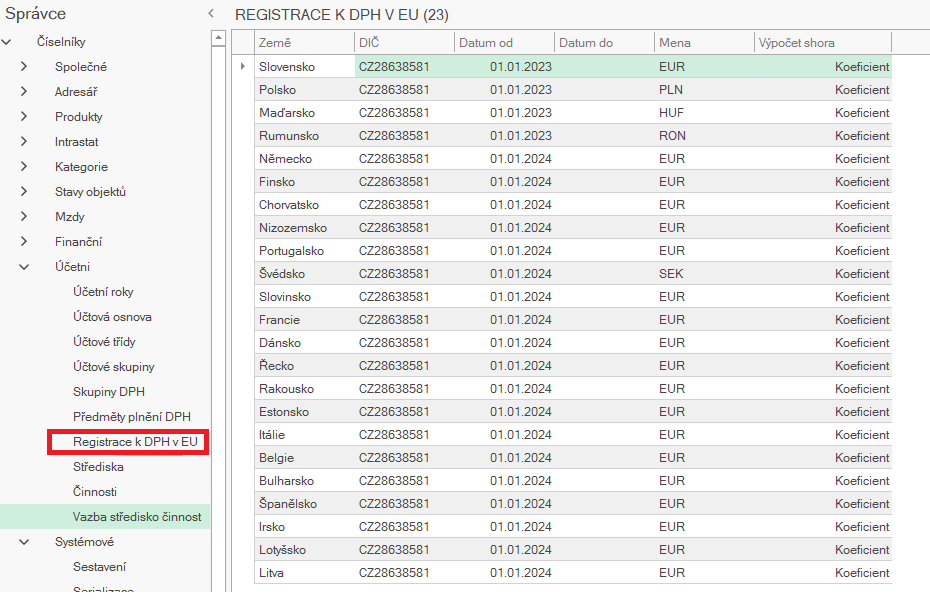Select the Řecko row
Viewport: 930px width, 601px height.
[573, 365]
